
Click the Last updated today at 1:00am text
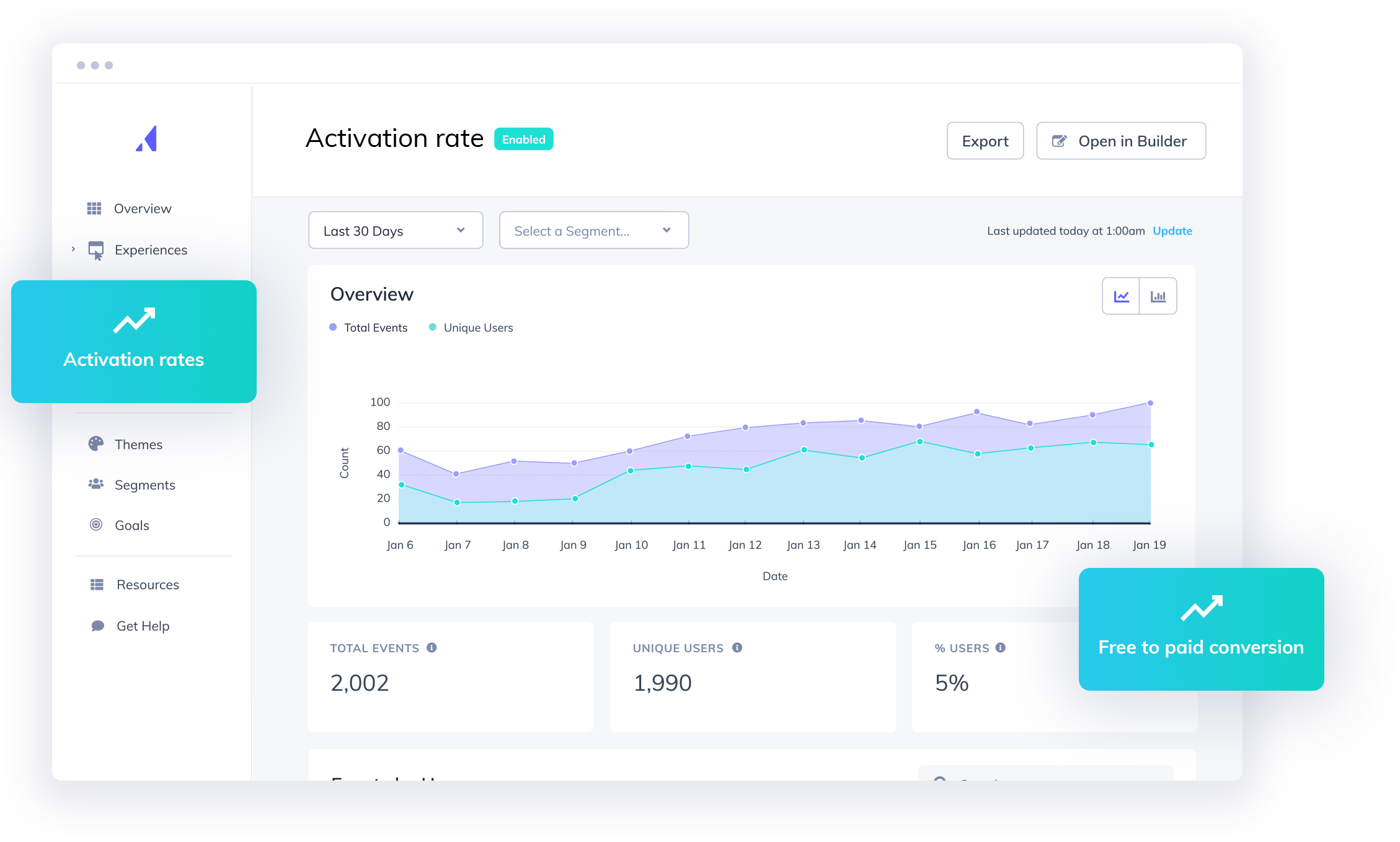(x=1066, y=231)
